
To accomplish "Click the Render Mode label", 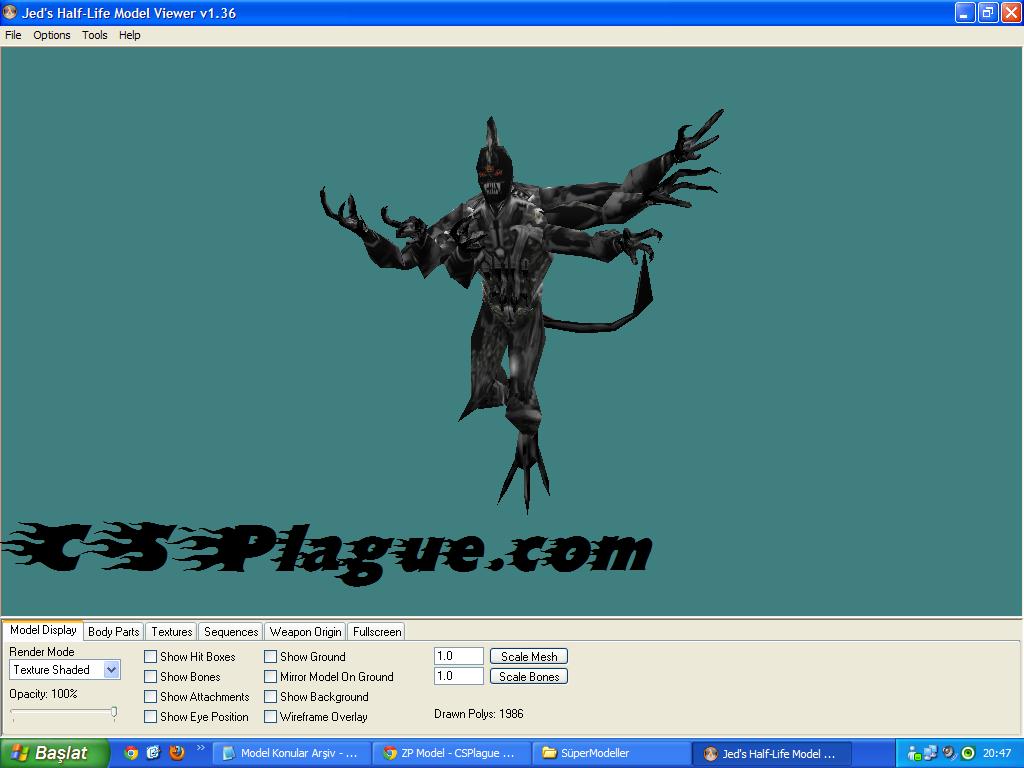I will pos(42,652).
